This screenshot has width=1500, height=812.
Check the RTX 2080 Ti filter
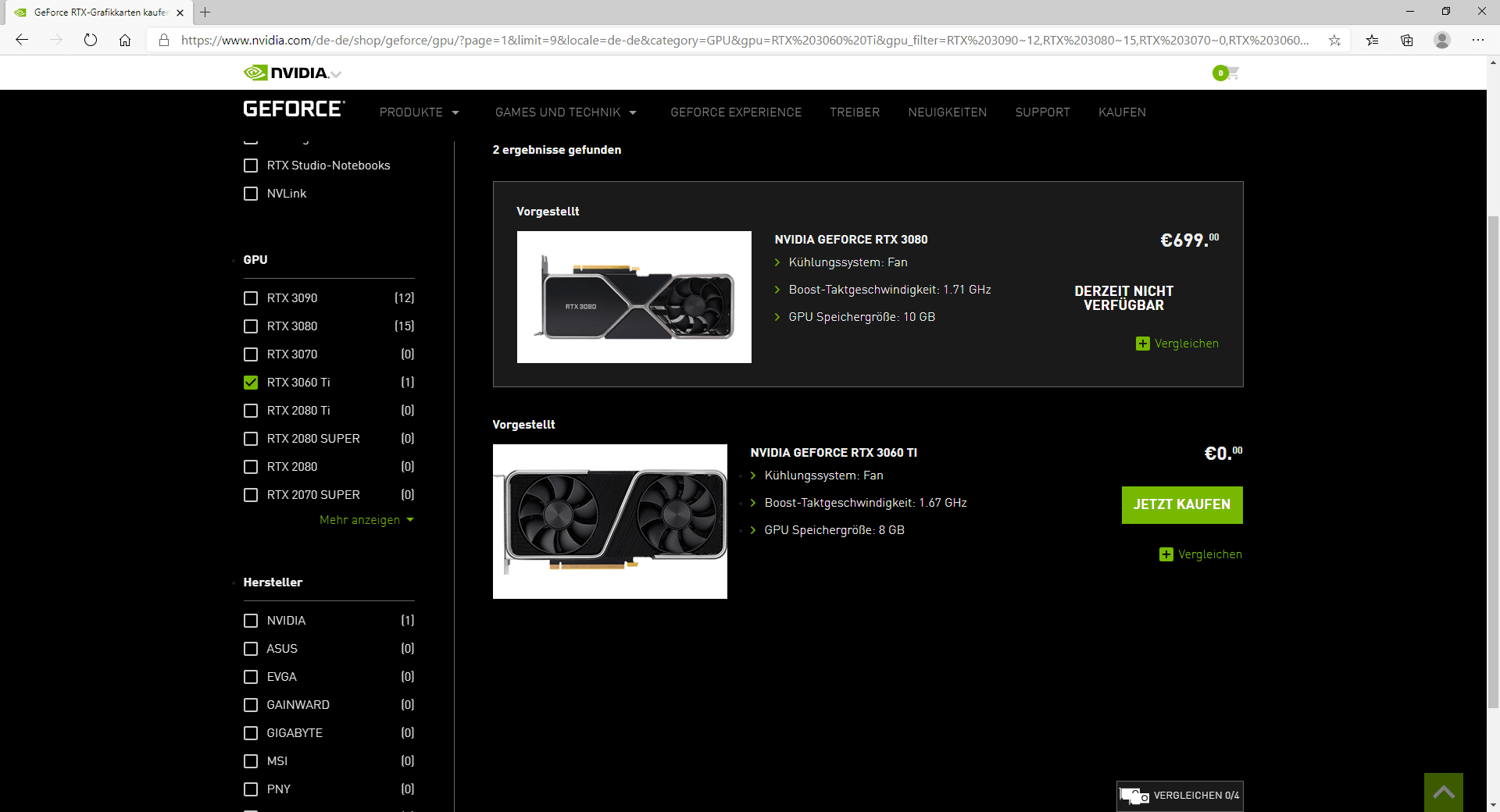click(x=251, y=411)
